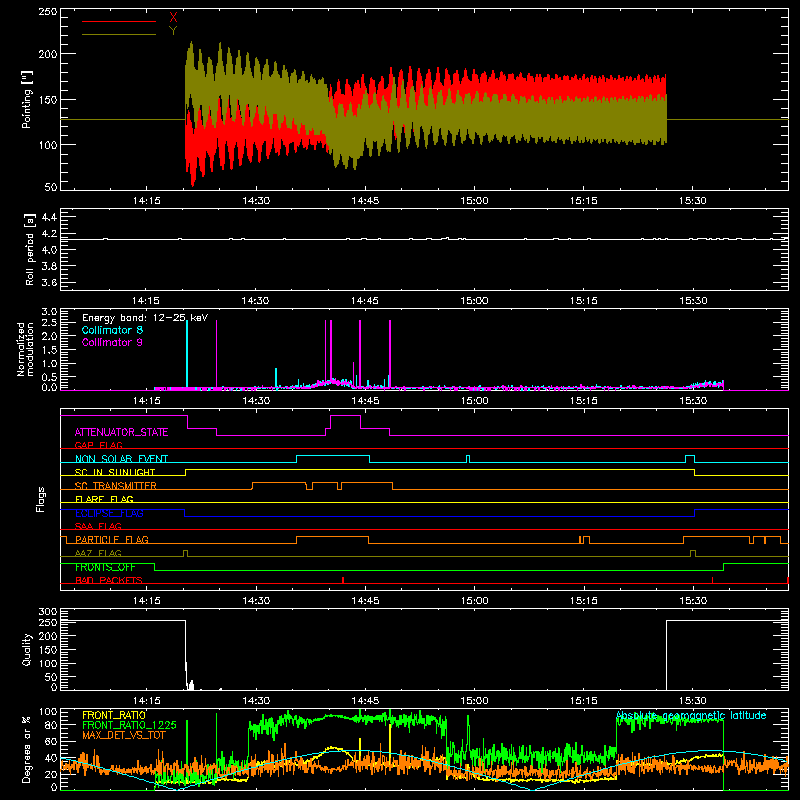800x800 pixels.
Task: Click the red 'X' legend label
Action: pos(173,18)
